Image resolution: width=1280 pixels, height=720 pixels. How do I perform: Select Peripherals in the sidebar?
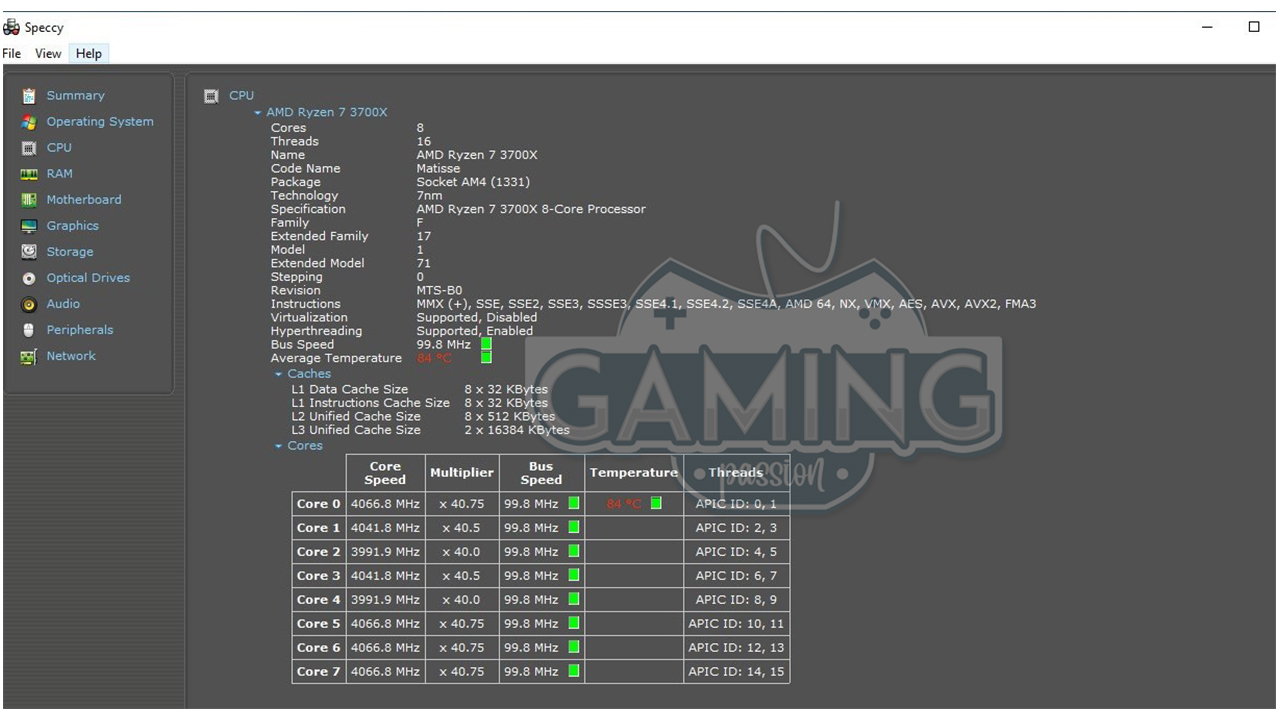80,330
